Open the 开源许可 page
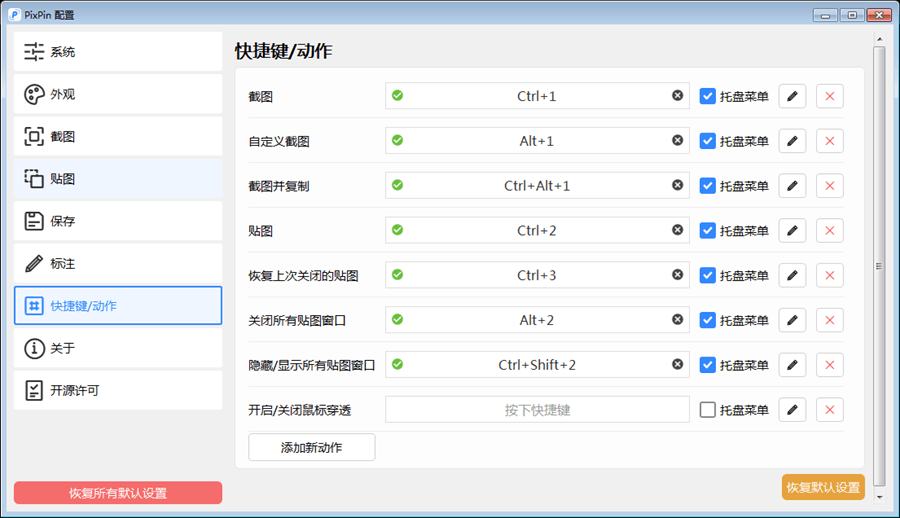The width and height of the screenshot is (900, 518). point(118,391)
